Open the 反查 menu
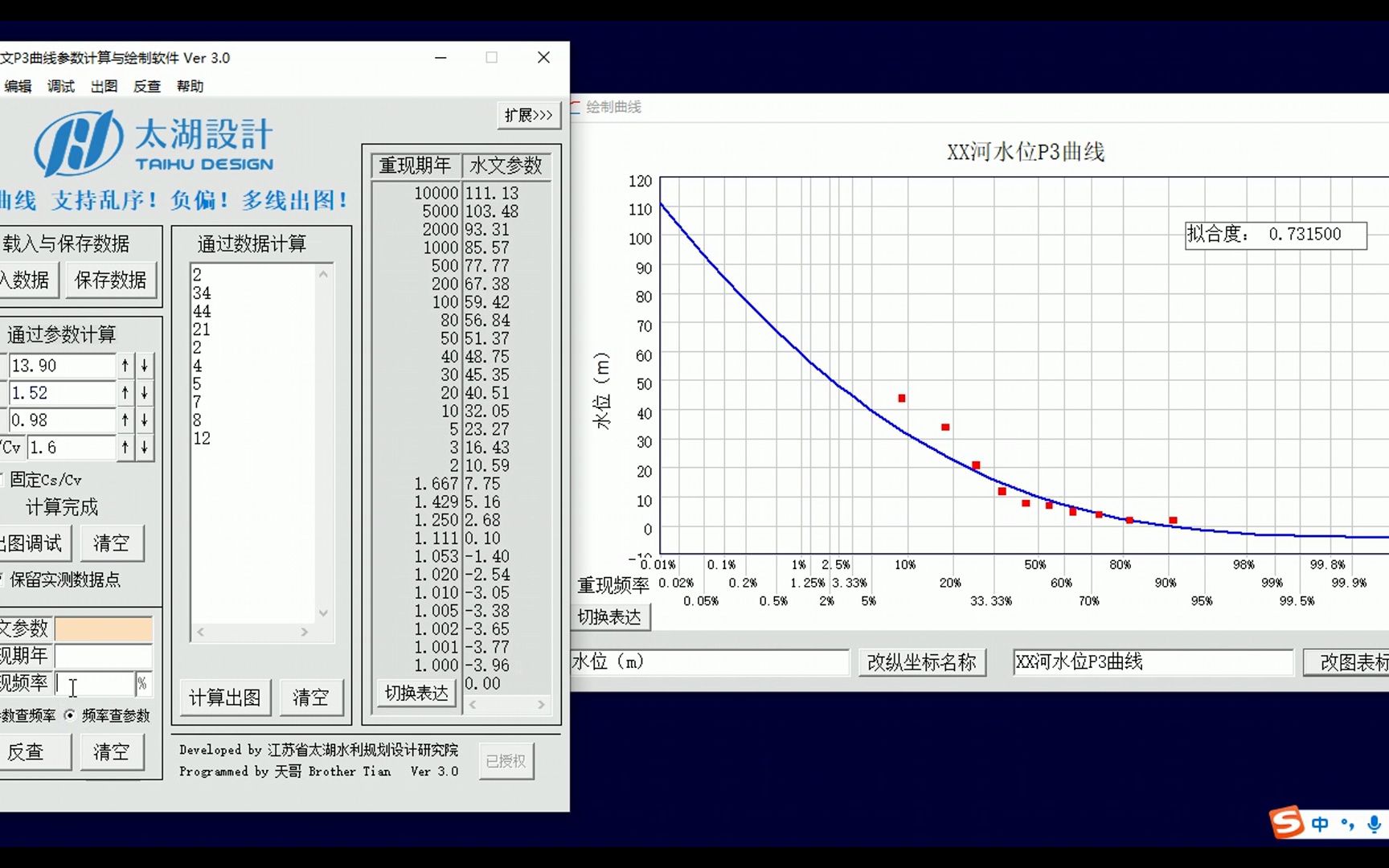This screenshot has width=1389, height=868. coord(147,86)
